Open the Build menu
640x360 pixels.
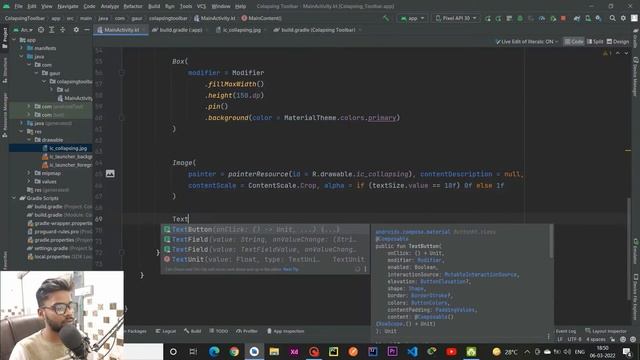154,7
